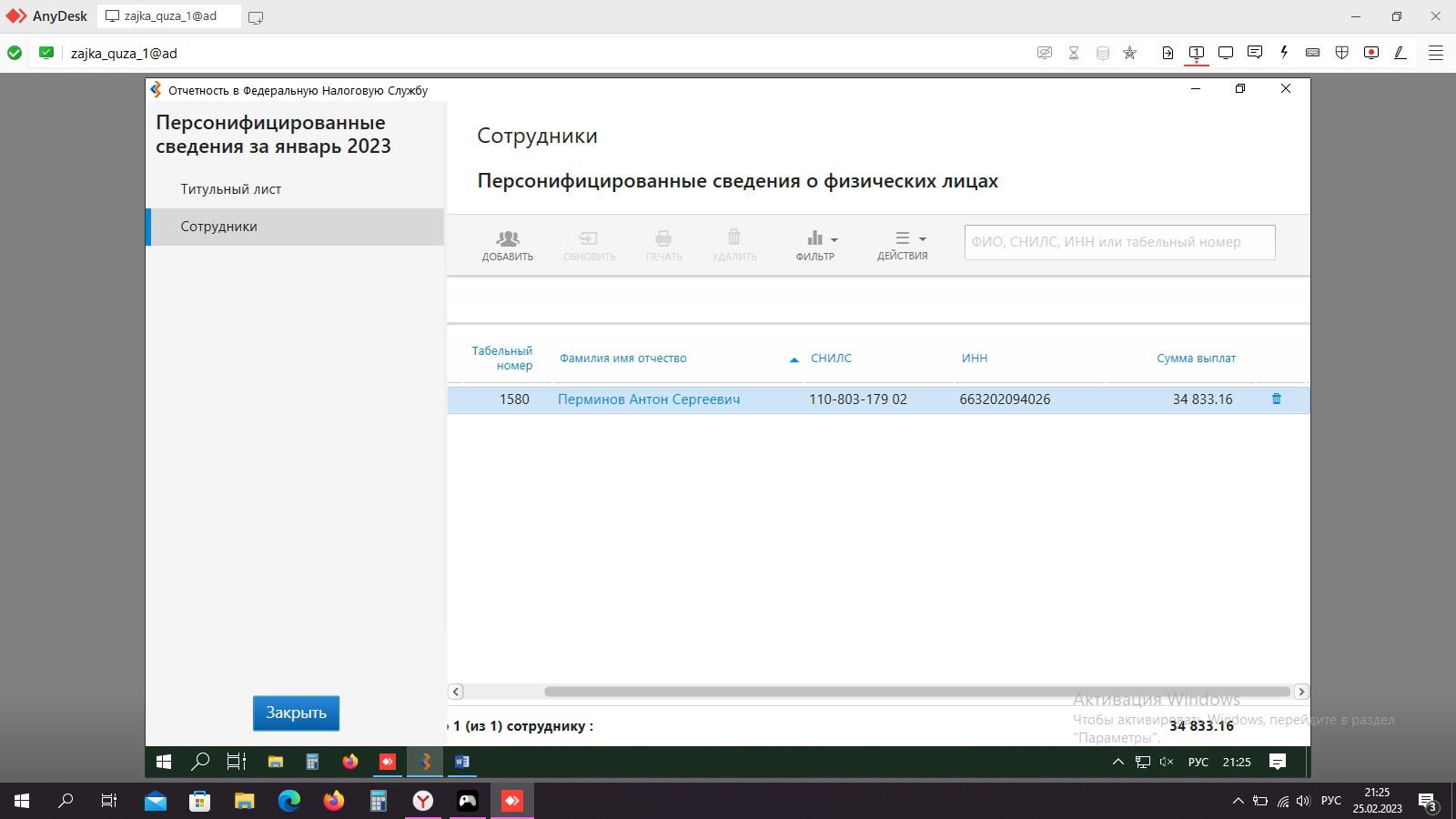1456x819 pixels.
Task: Click horizontal scrollbar right arrow
Action: (x=1300, y=692)
